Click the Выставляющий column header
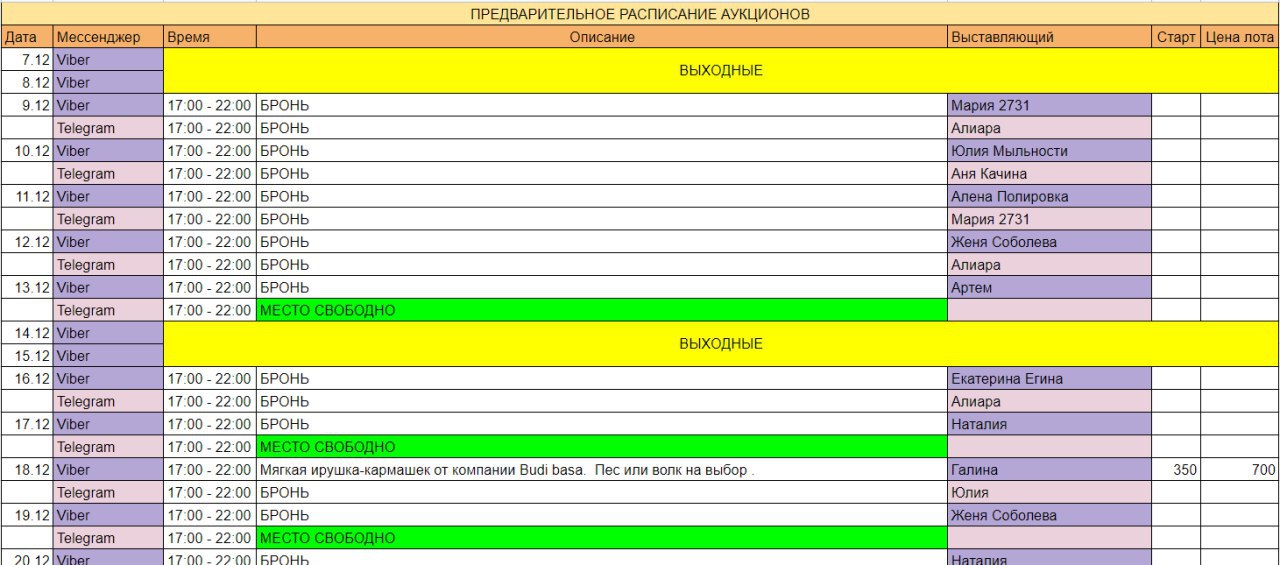This screenshot has width=1280, height=565. 1050,37
